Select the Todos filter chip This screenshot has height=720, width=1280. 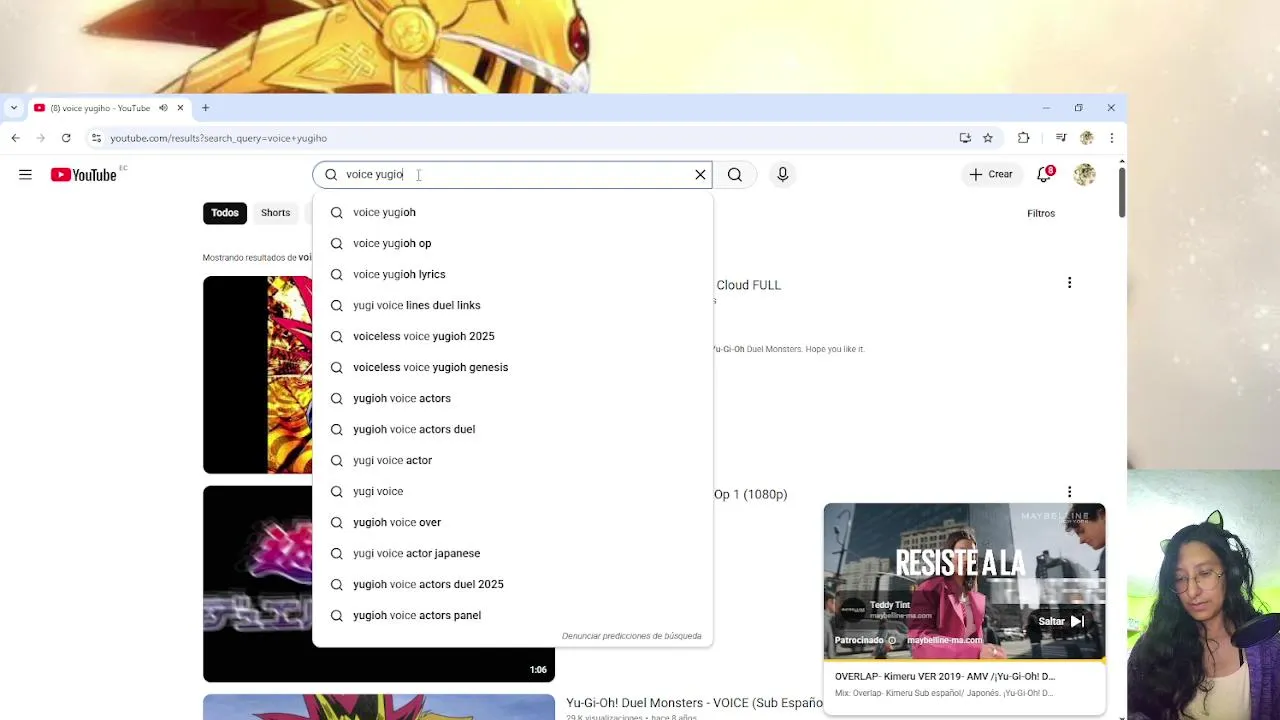click(225, 213)
